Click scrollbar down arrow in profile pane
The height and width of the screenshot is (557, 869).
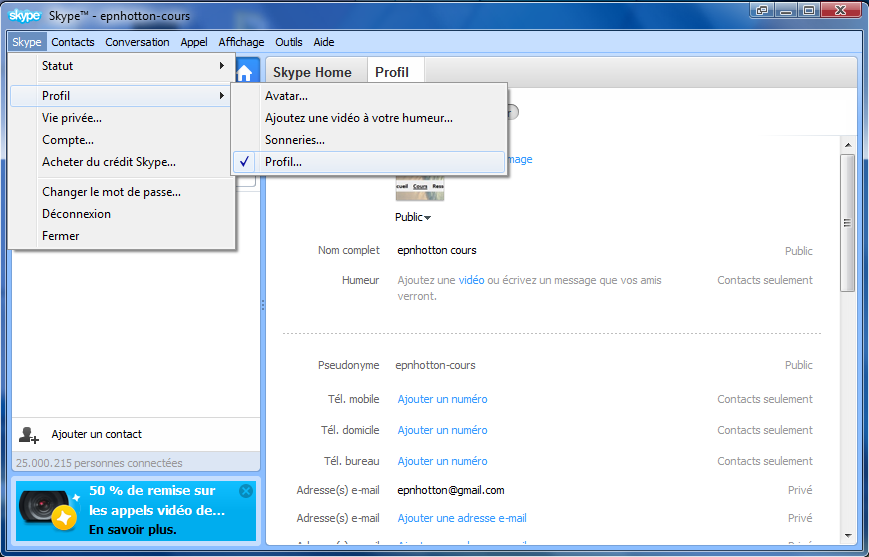coord(847,536)
